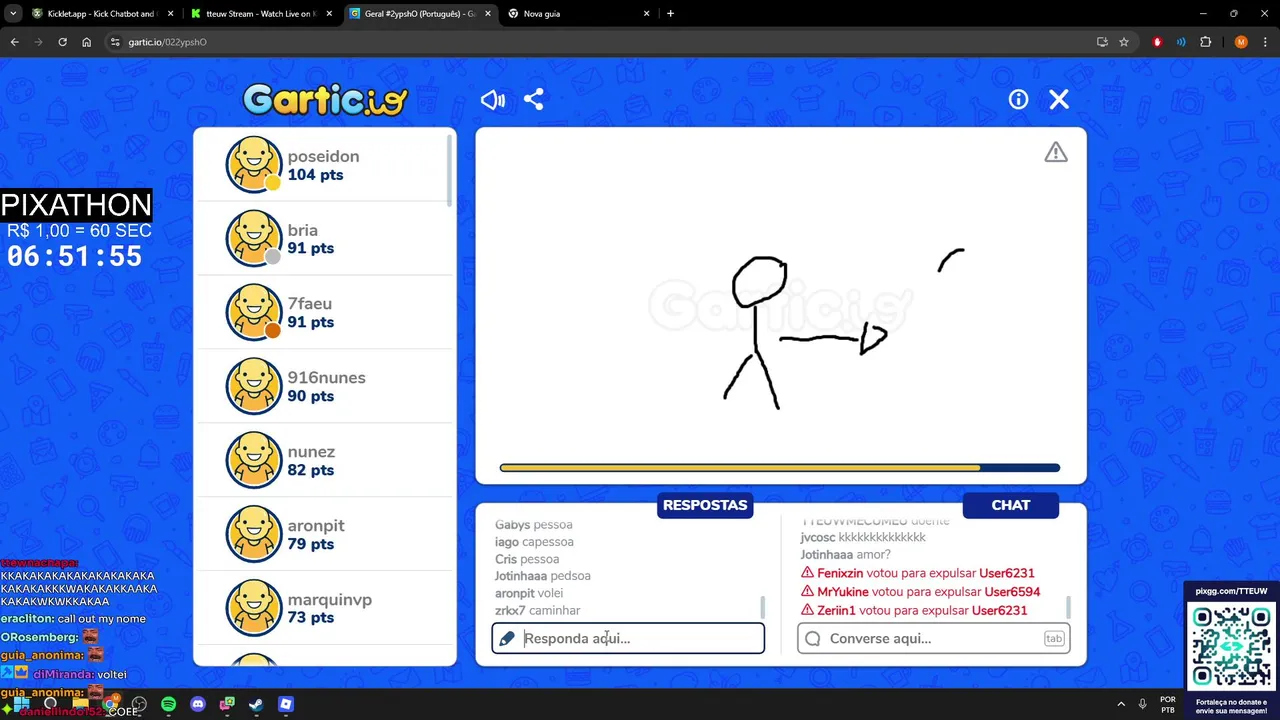Open the tab search dropdown
The height and width of the screenshot is (720, 1280).
click(13, 14)
